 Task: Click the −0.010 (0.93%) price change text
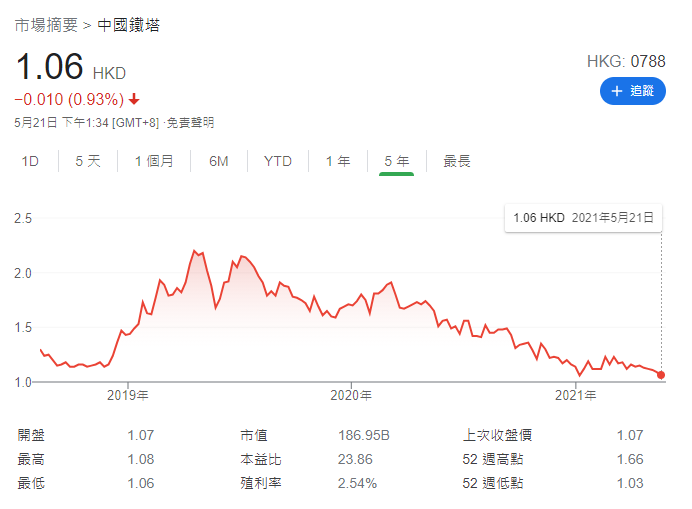(69, 99)
